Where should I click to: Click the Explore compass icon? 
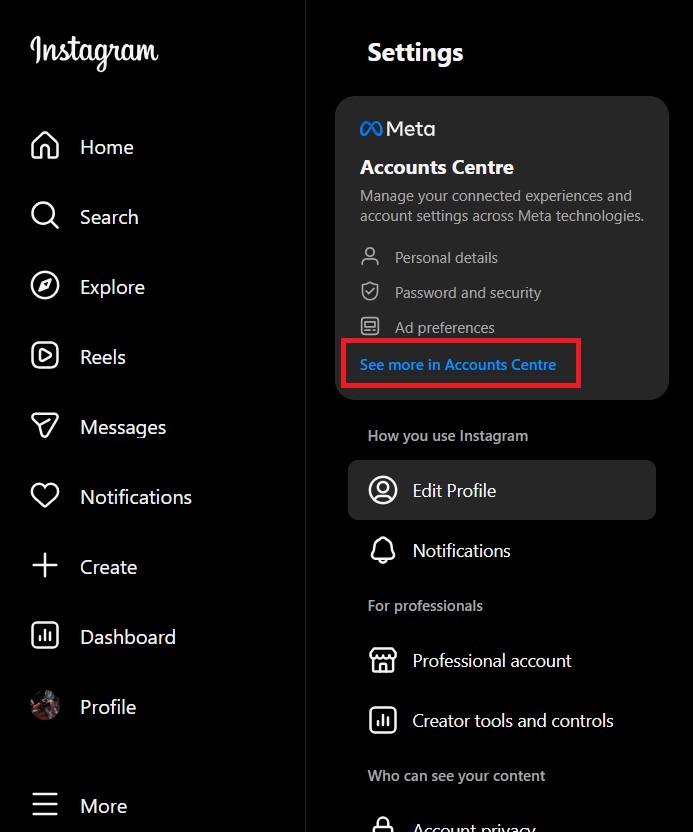(x=45, y=285)
